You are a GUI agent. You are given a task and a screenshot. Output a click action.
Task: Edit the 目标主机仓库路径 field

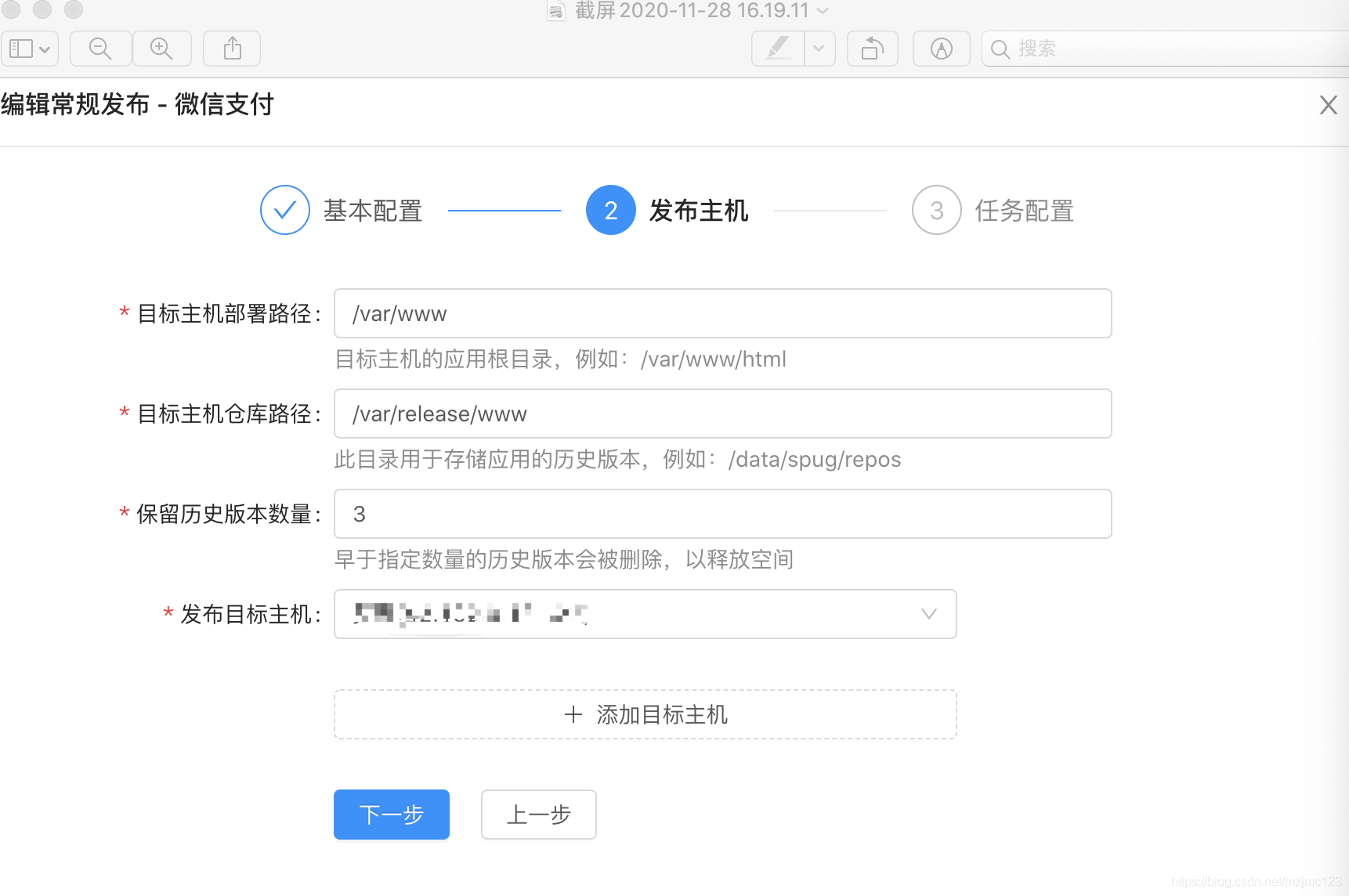click(x=723, y=414)
